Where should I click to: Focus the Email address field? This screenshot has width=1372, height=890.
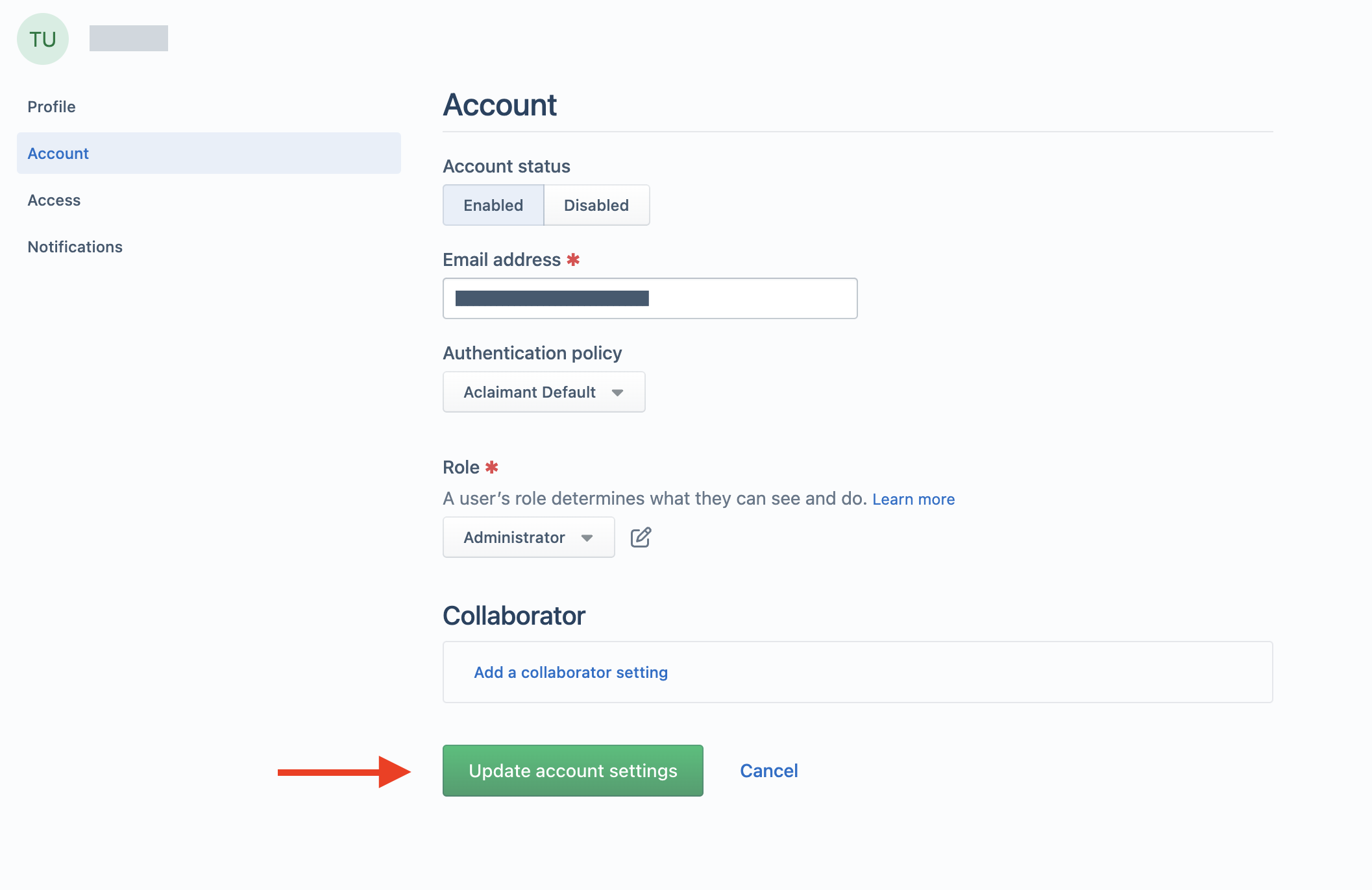point(650,298)
